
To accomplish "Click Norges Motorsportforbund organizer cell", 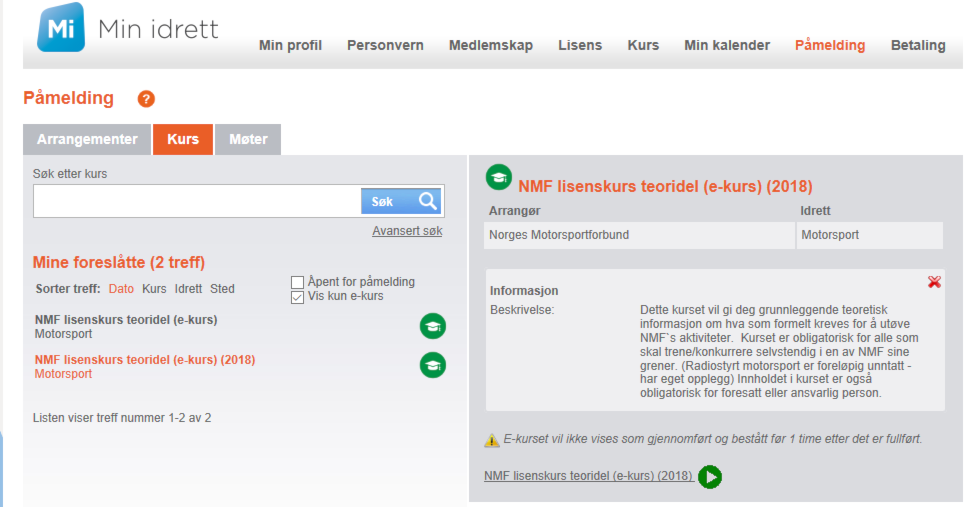I will (639, 235).
